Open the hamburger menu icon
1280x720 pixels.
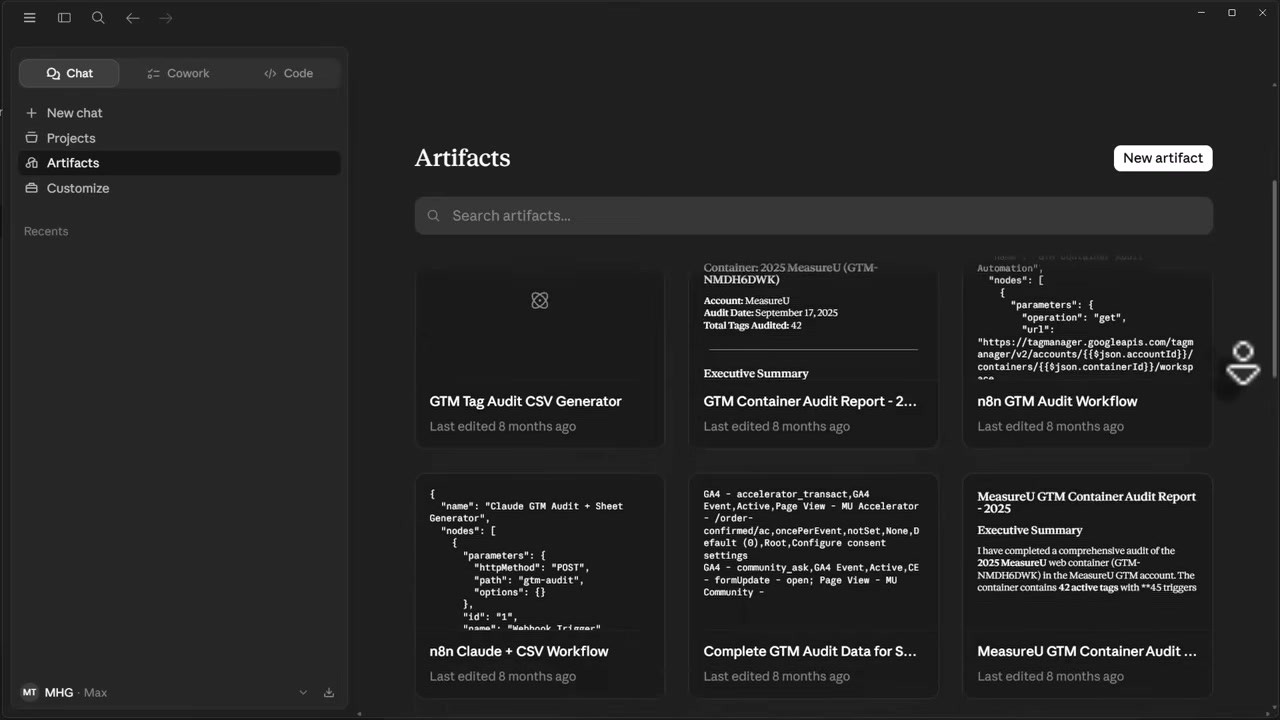click(30, 18)
